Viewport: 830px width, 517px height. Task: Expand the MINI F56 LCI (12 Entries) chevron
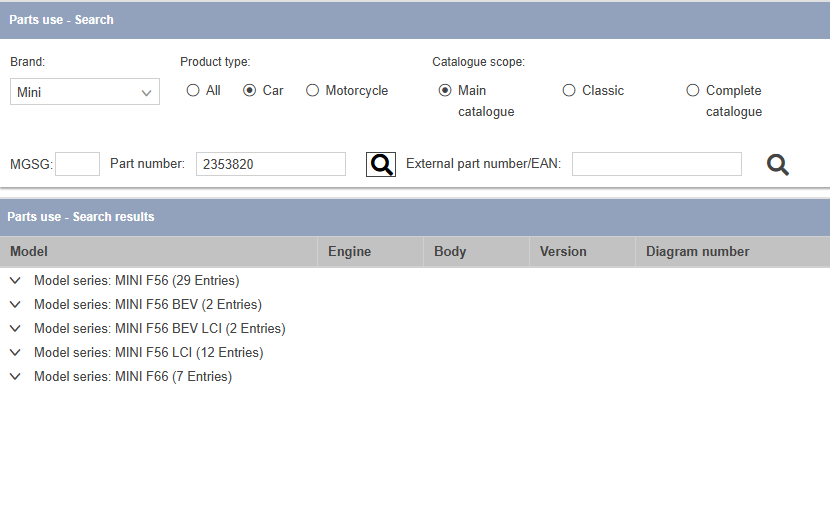click(x=15, y=352)
